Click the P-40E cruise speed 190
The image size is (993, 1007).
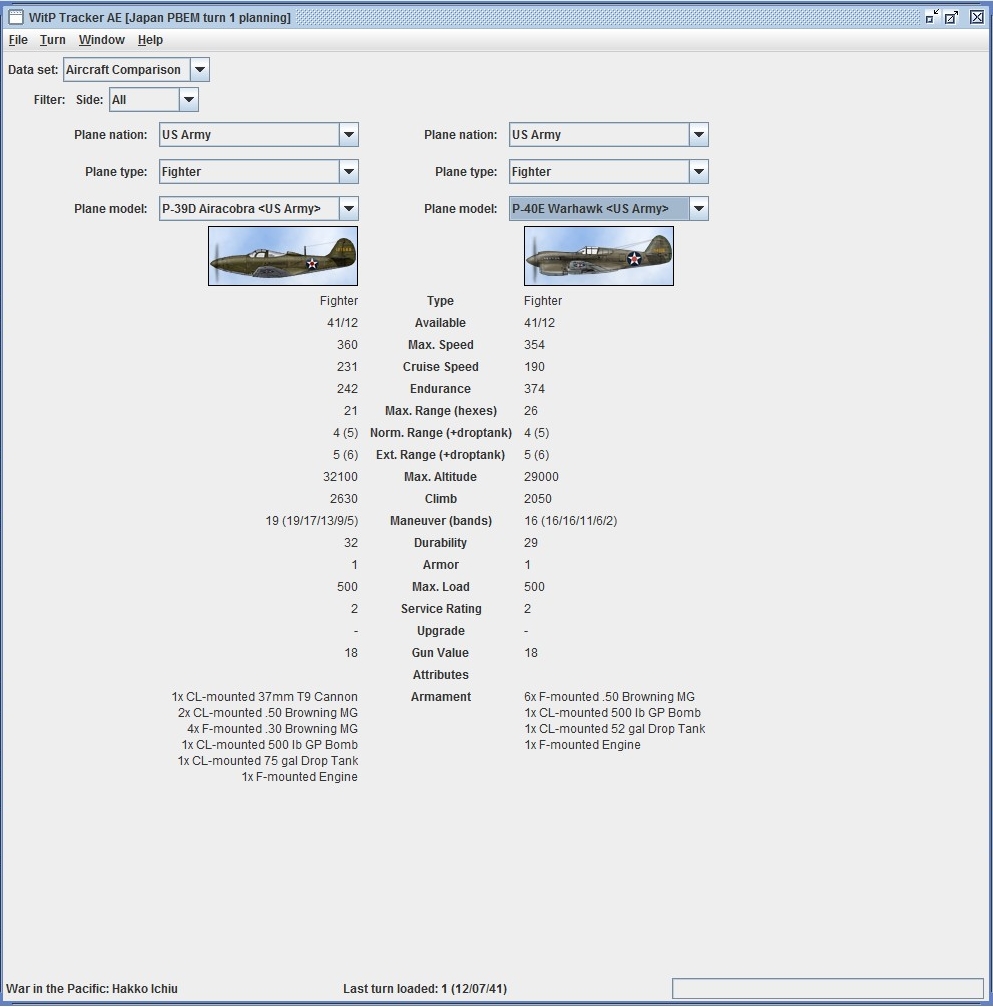pyautogui.click(x=534, y=367)
